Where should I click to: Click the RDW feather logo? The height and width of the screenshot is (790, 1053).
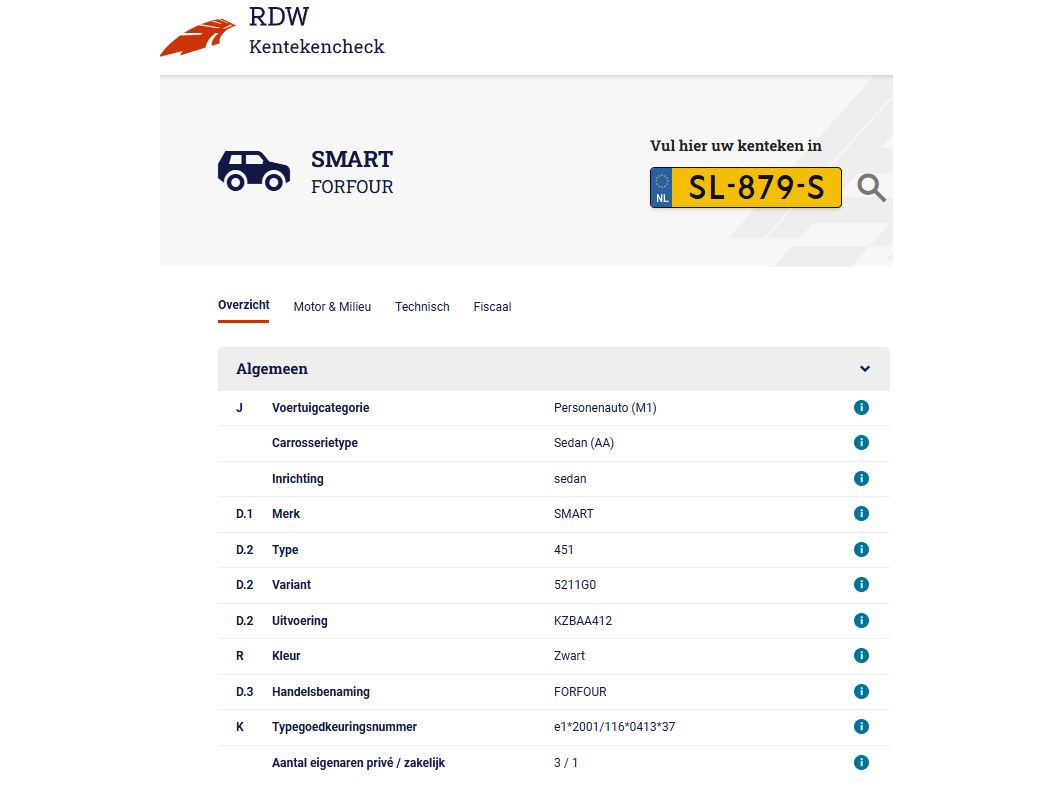tap(198, 38)
